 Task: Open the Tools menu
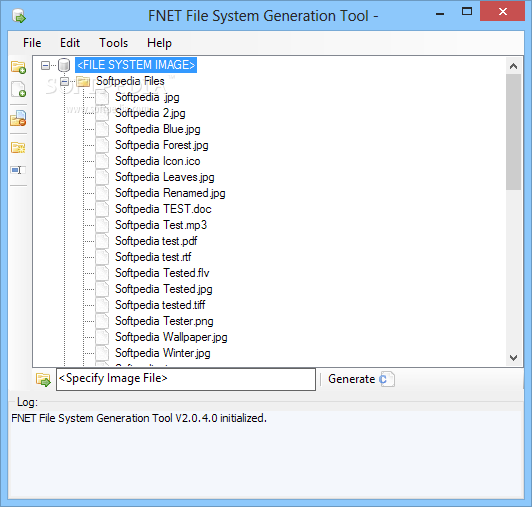(113, 43)
